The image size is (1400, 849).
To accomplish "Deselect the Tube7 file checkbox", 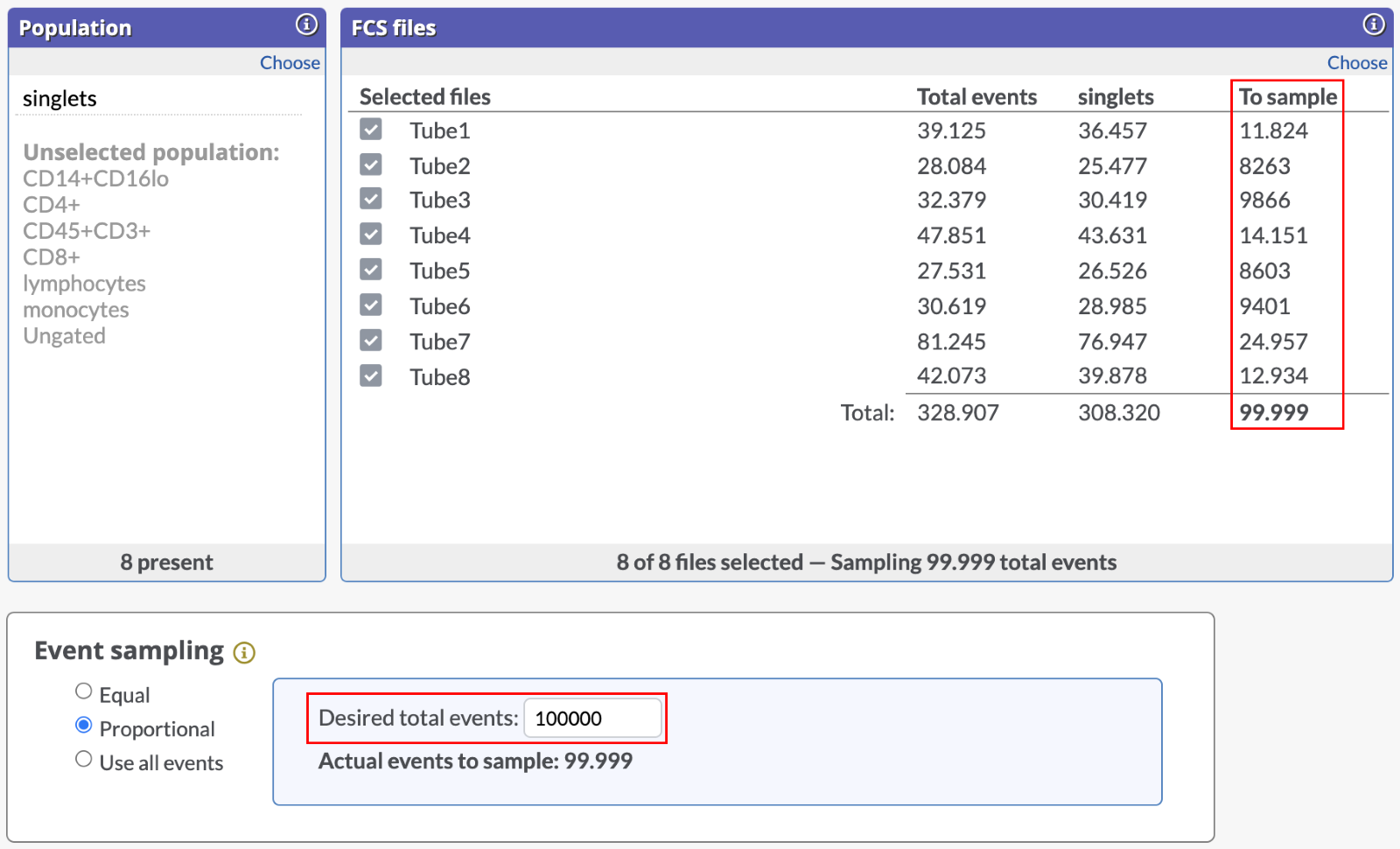I will point(371,340).
